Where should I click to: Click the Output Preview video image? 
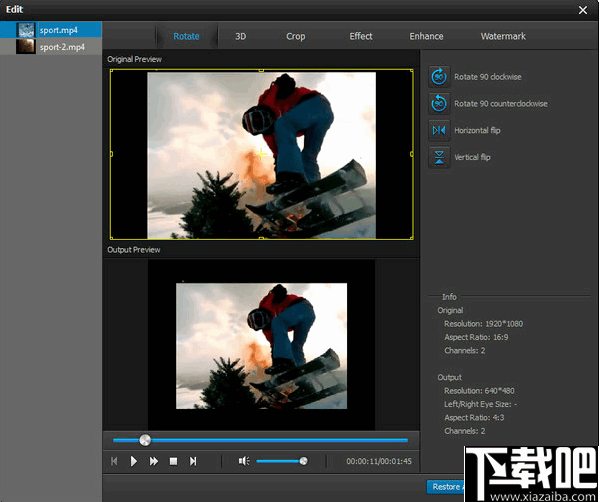pyautogui.click(x=261, y=346)
